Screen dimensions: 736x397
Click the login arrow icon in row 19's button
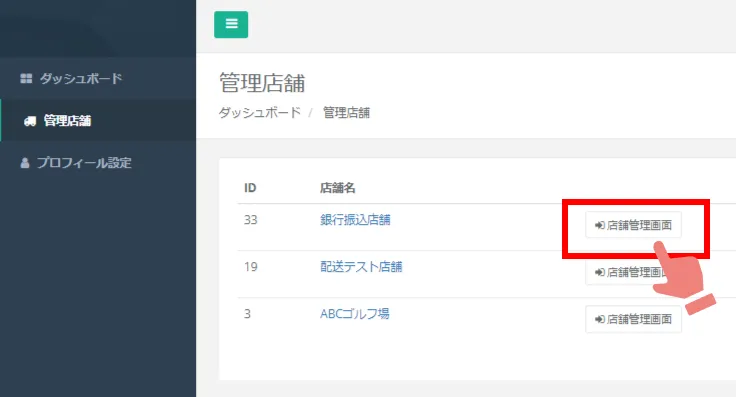(599, 272)
